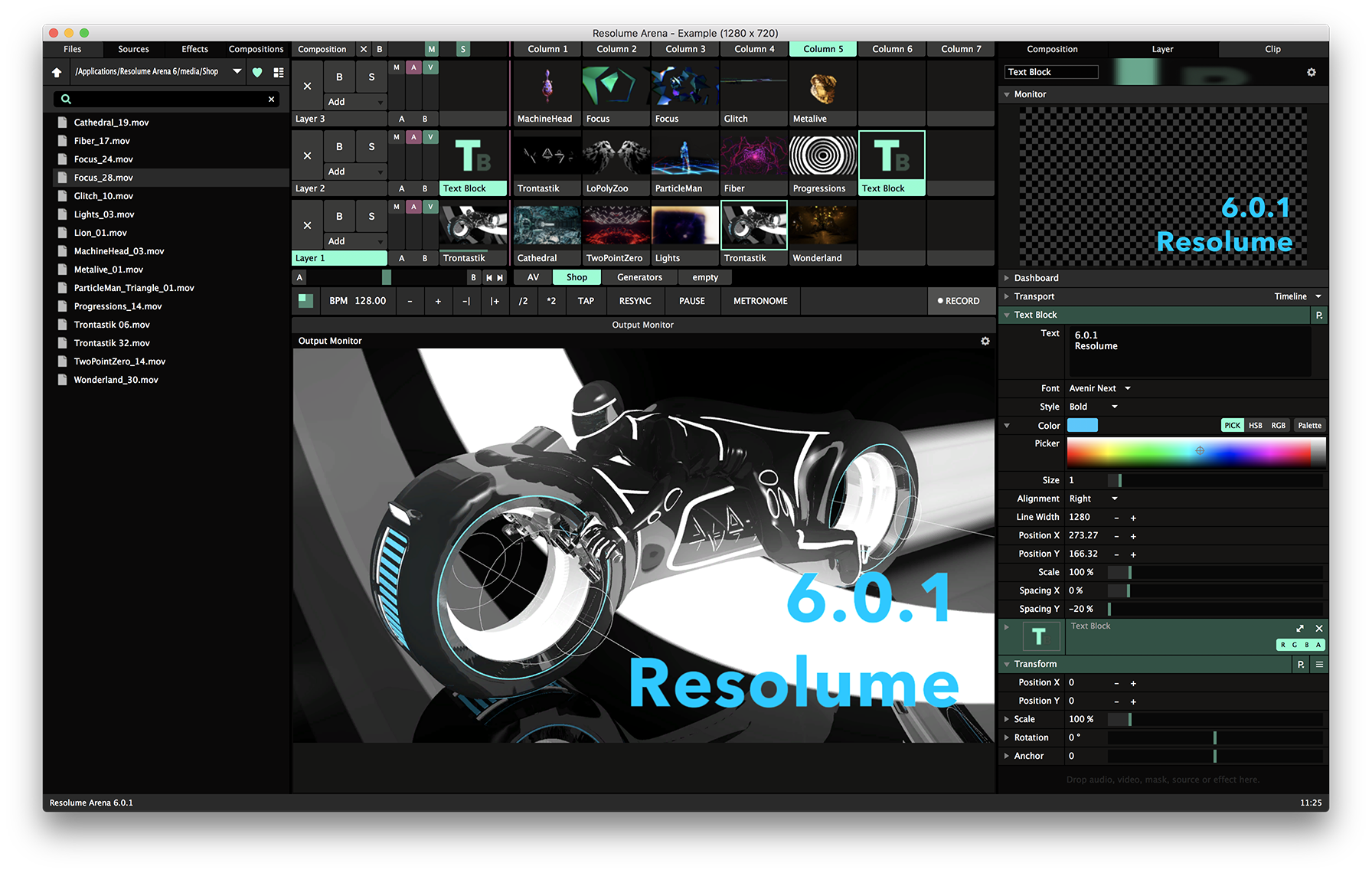Screen dimensions: 1372x873
Task: Switch to the Effects tab
Action: click(x=194, y=49)
